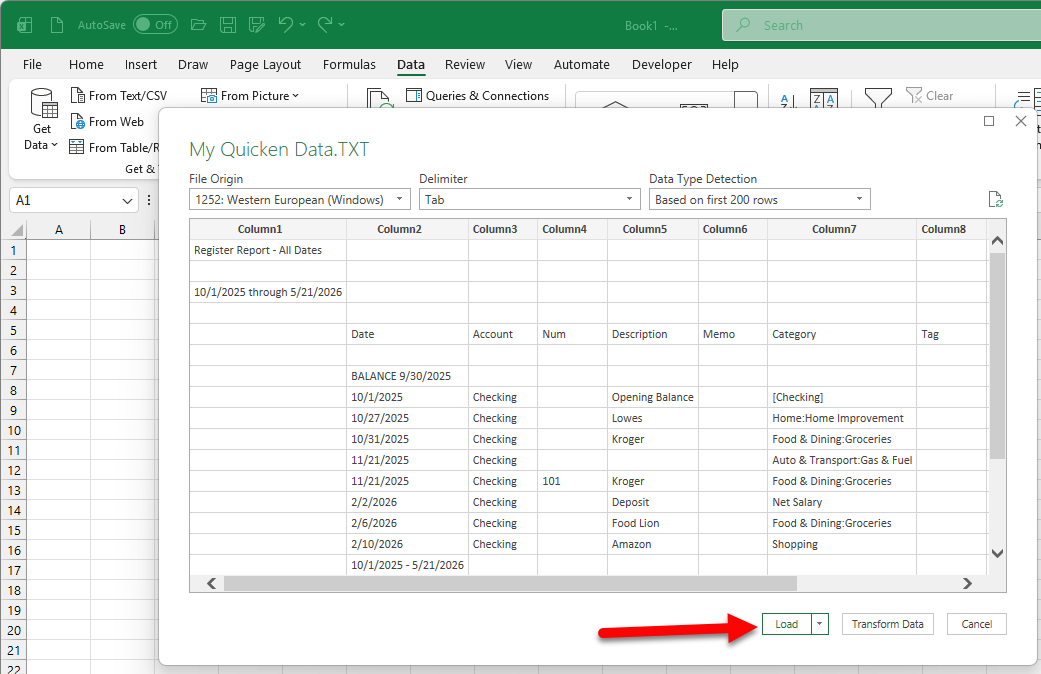Open the Draw tab
This screenshot has height=674, width=1041.
[193, 64]
